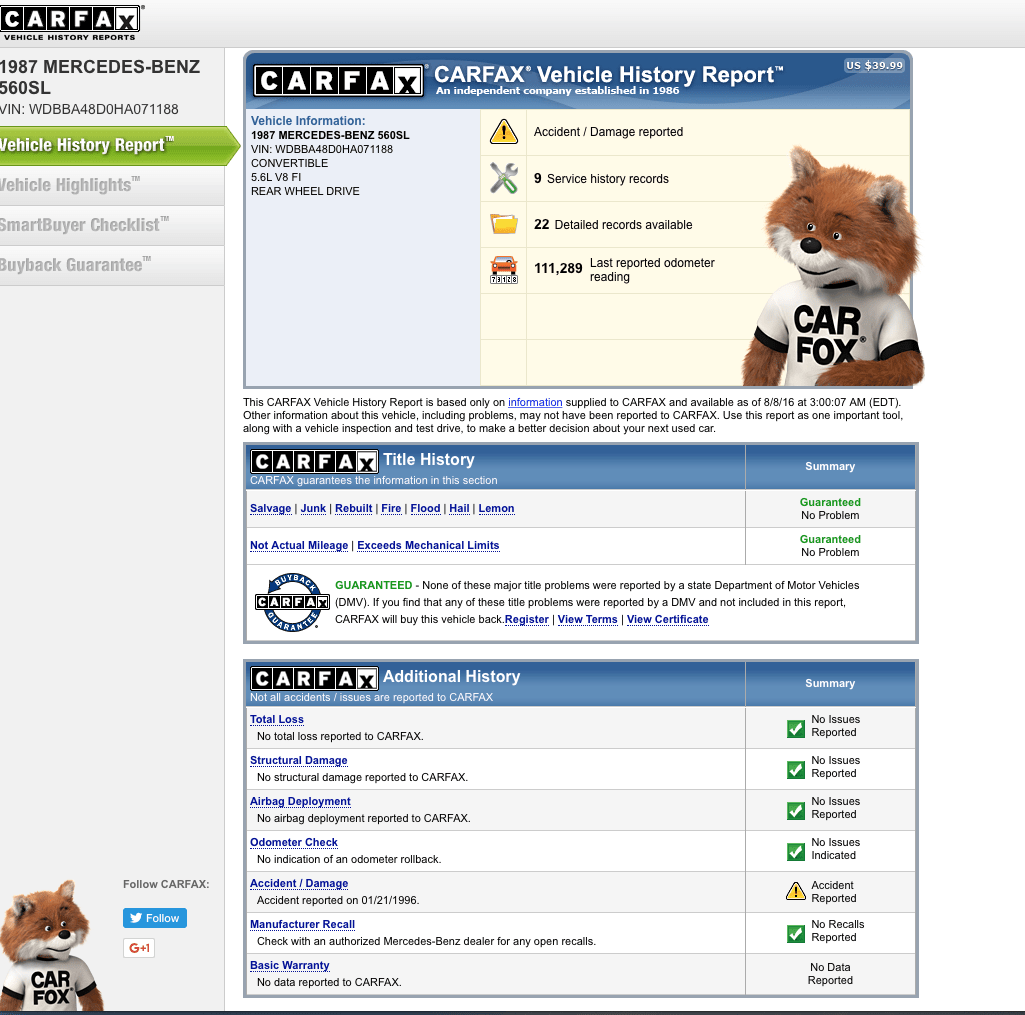Click the CARFAX logo at top left
1025x1015 pixels.
(x=71, y=24)
